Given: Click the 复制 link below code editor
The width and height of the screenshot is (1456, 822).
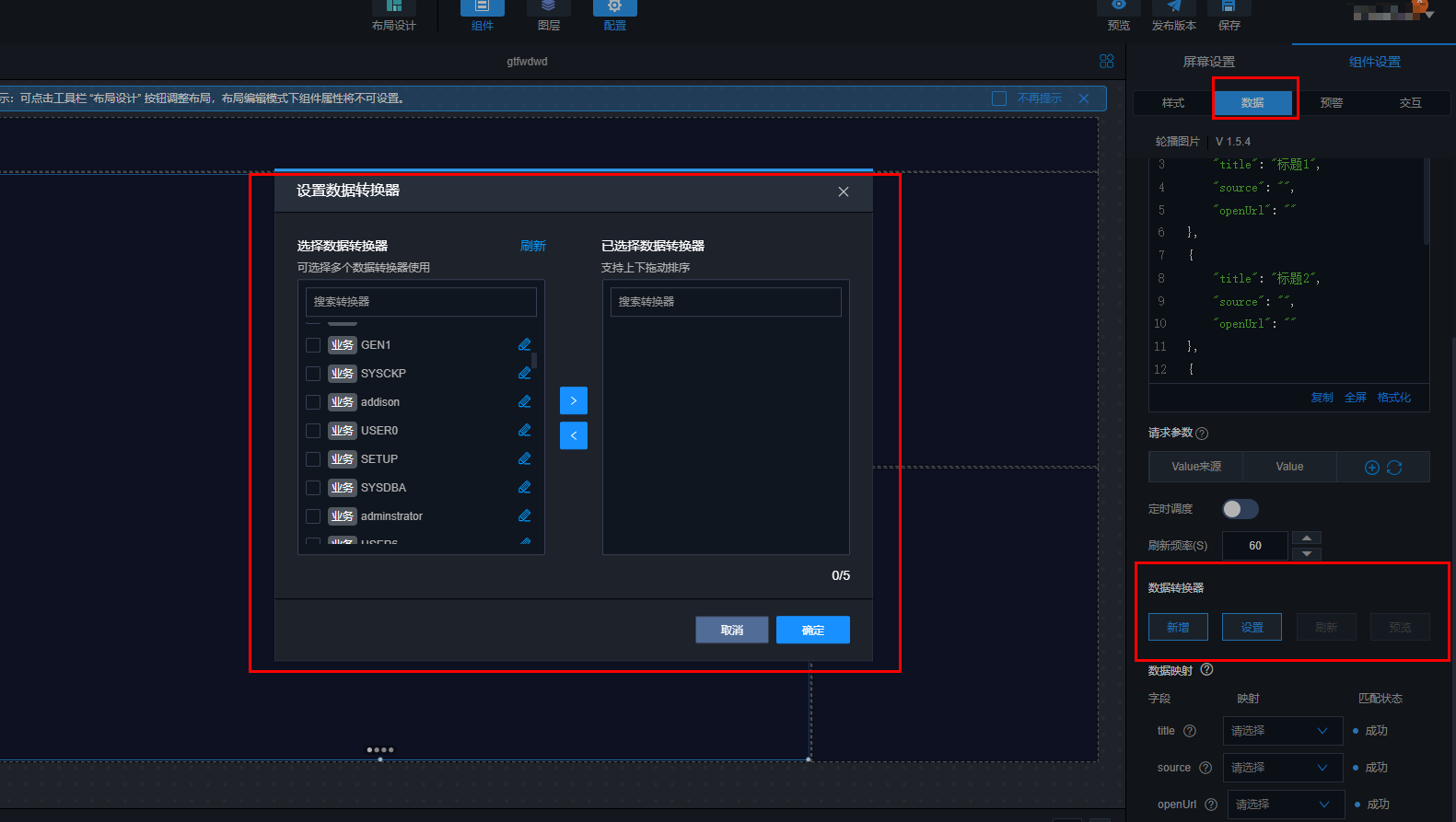Looking at the screenshot, I should pyautogui.click(x=1322, y=398).
